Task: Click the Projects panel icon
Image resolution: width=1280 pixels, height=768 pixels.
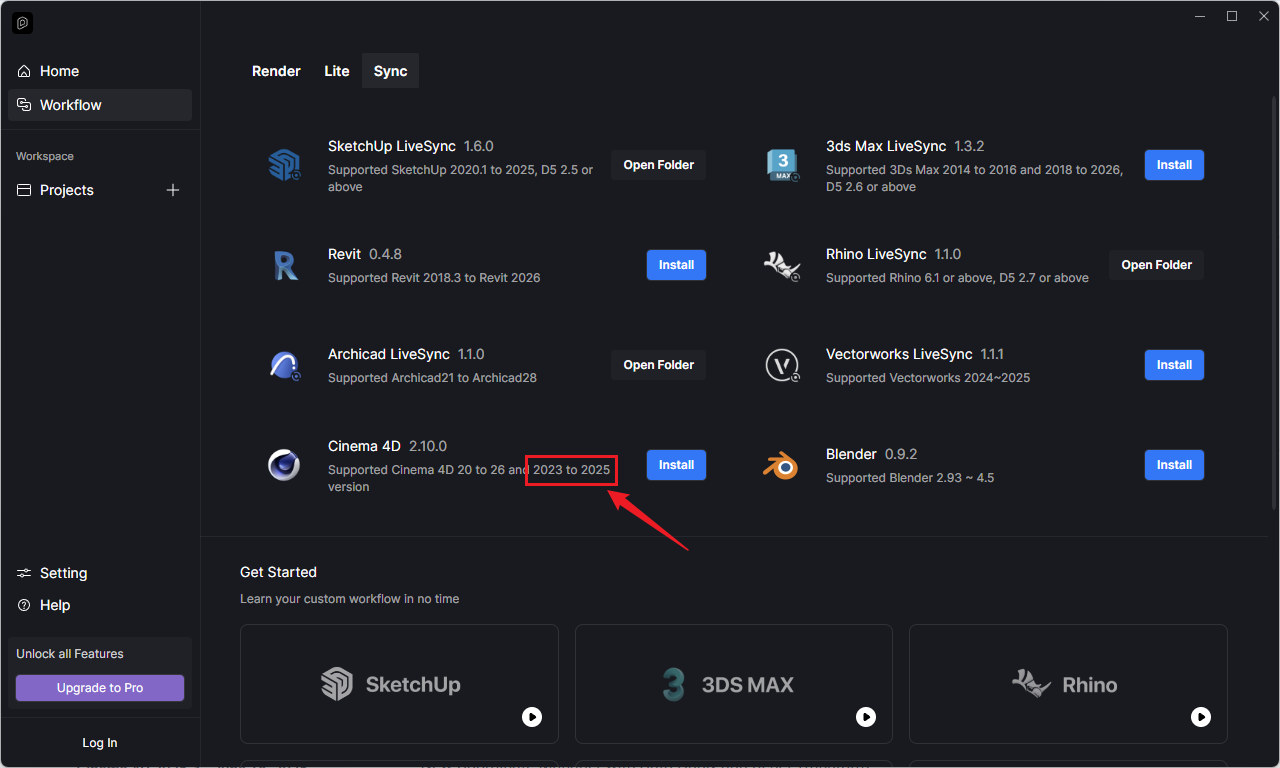Action: coord(24,190)
